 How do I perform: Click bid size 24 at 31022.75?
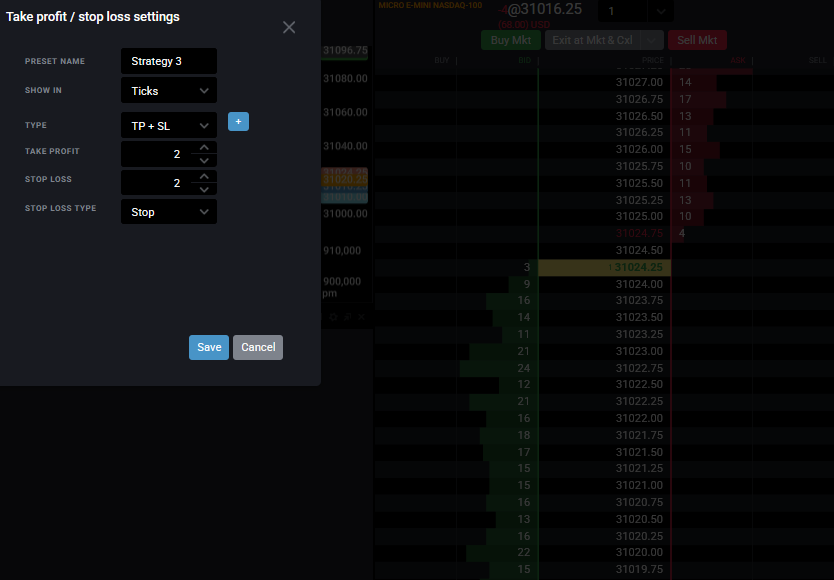coord(523,368)
